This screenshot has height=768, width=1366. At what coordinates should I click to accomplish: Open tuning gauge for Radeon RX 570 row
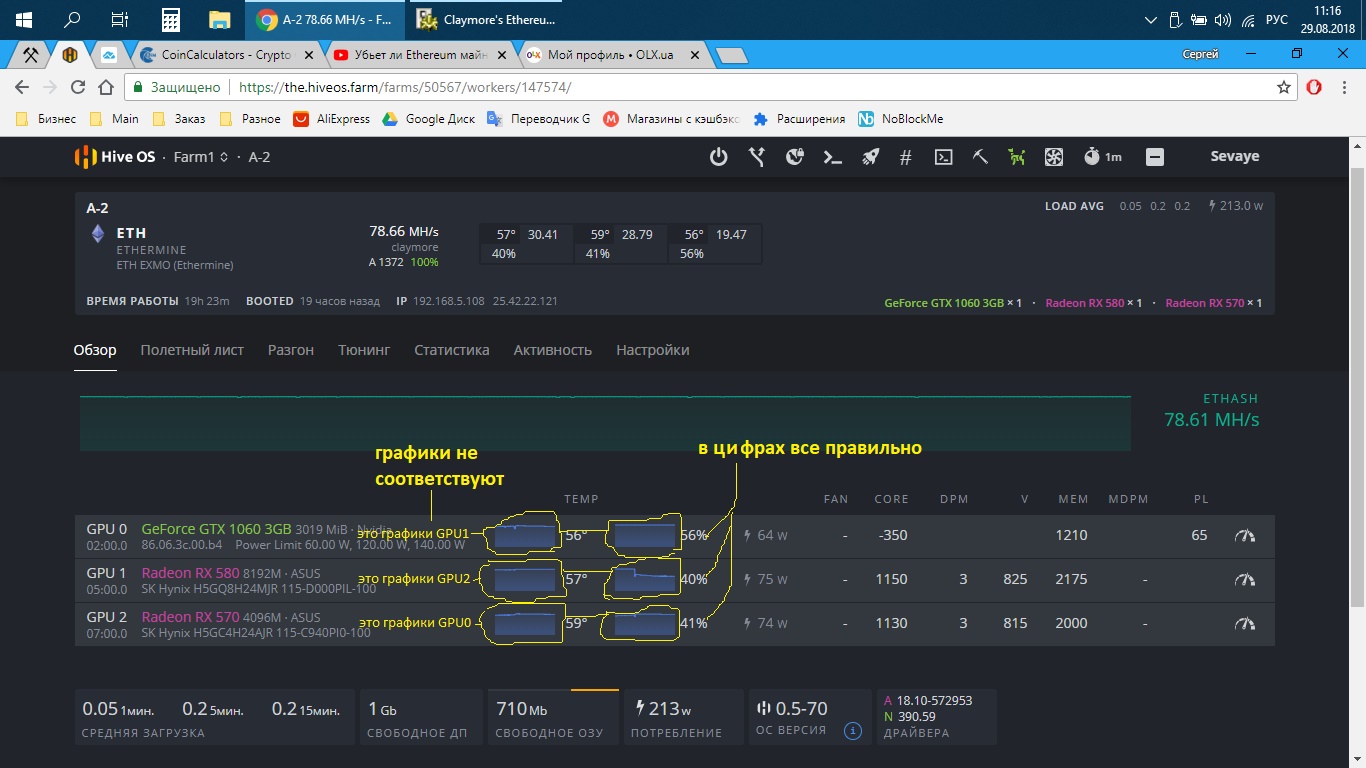pos(1245,624)
